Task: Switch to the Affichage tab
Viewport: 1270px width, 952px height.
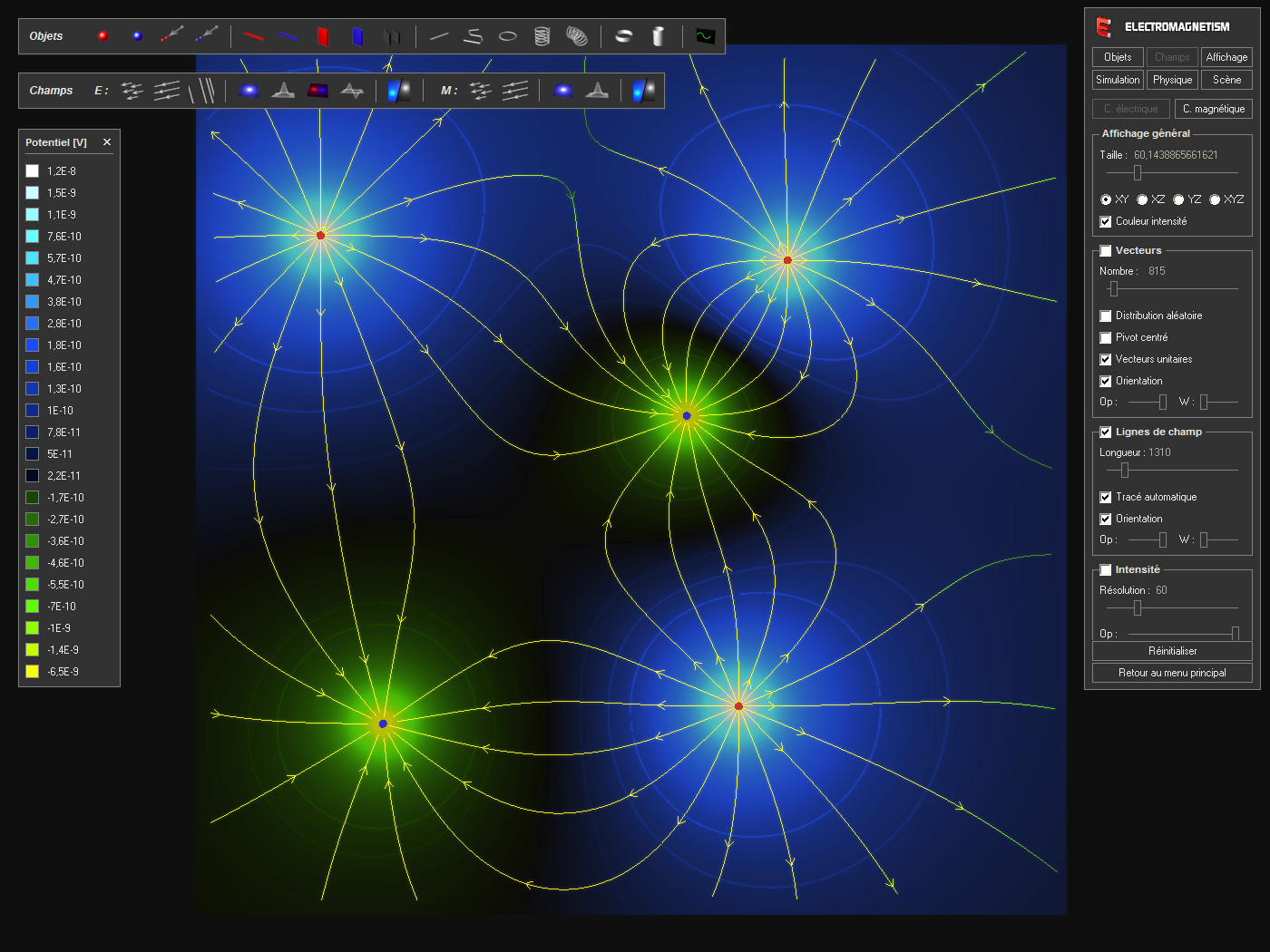Action: [x=1226, y=56]
